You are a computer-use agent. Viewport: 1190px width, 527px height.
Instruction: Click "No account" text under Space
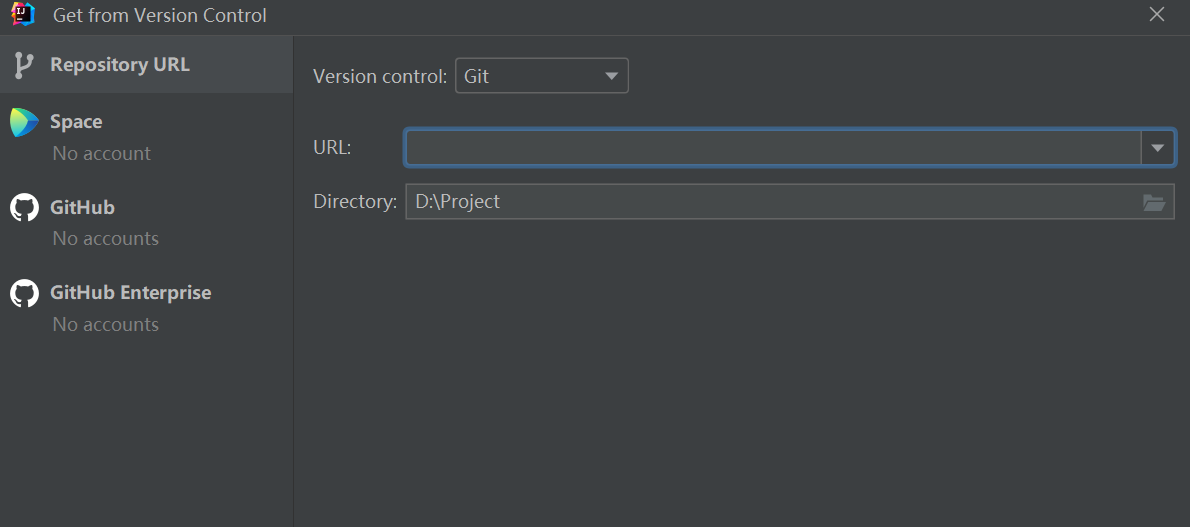point(101,154)
